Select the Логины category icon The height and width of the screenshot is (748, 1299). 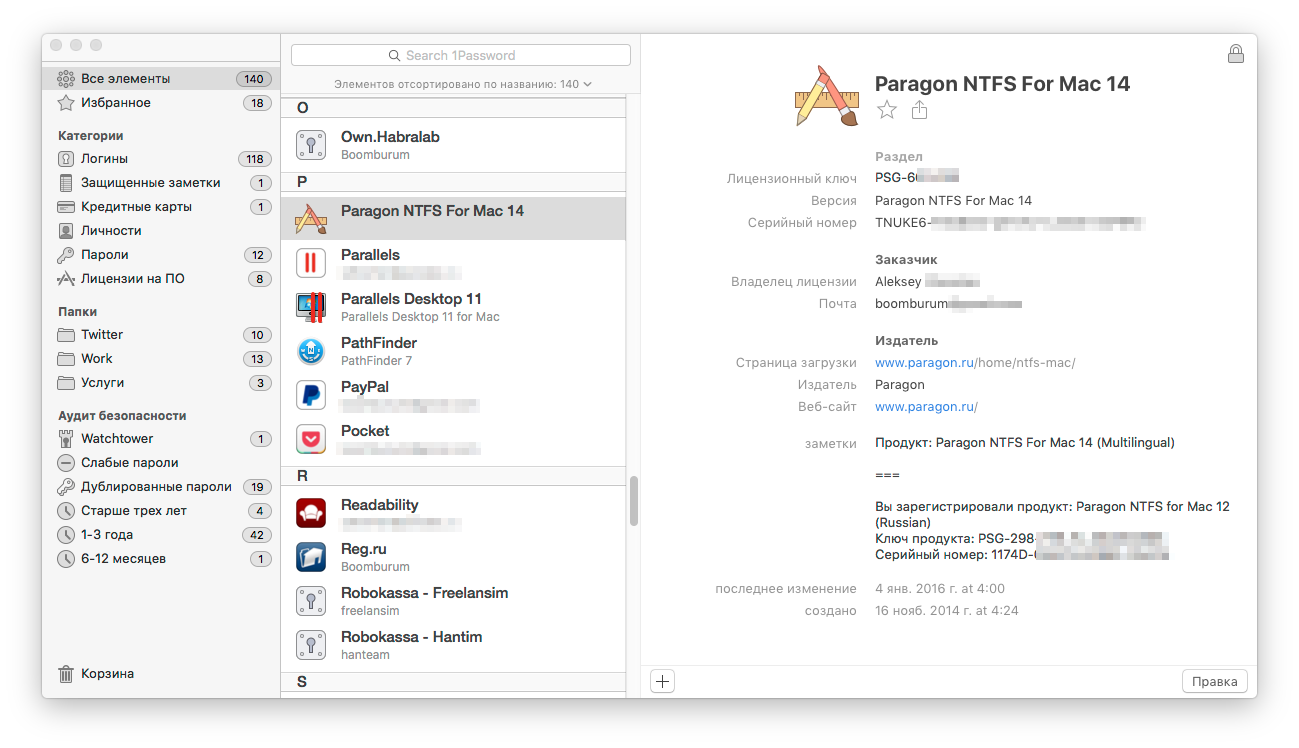point(66,159)
